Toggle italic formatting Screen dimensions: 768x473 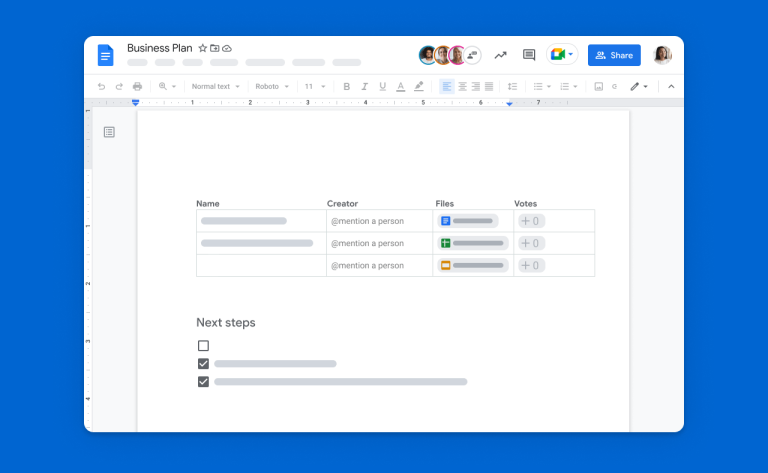[x=364, y=87]
